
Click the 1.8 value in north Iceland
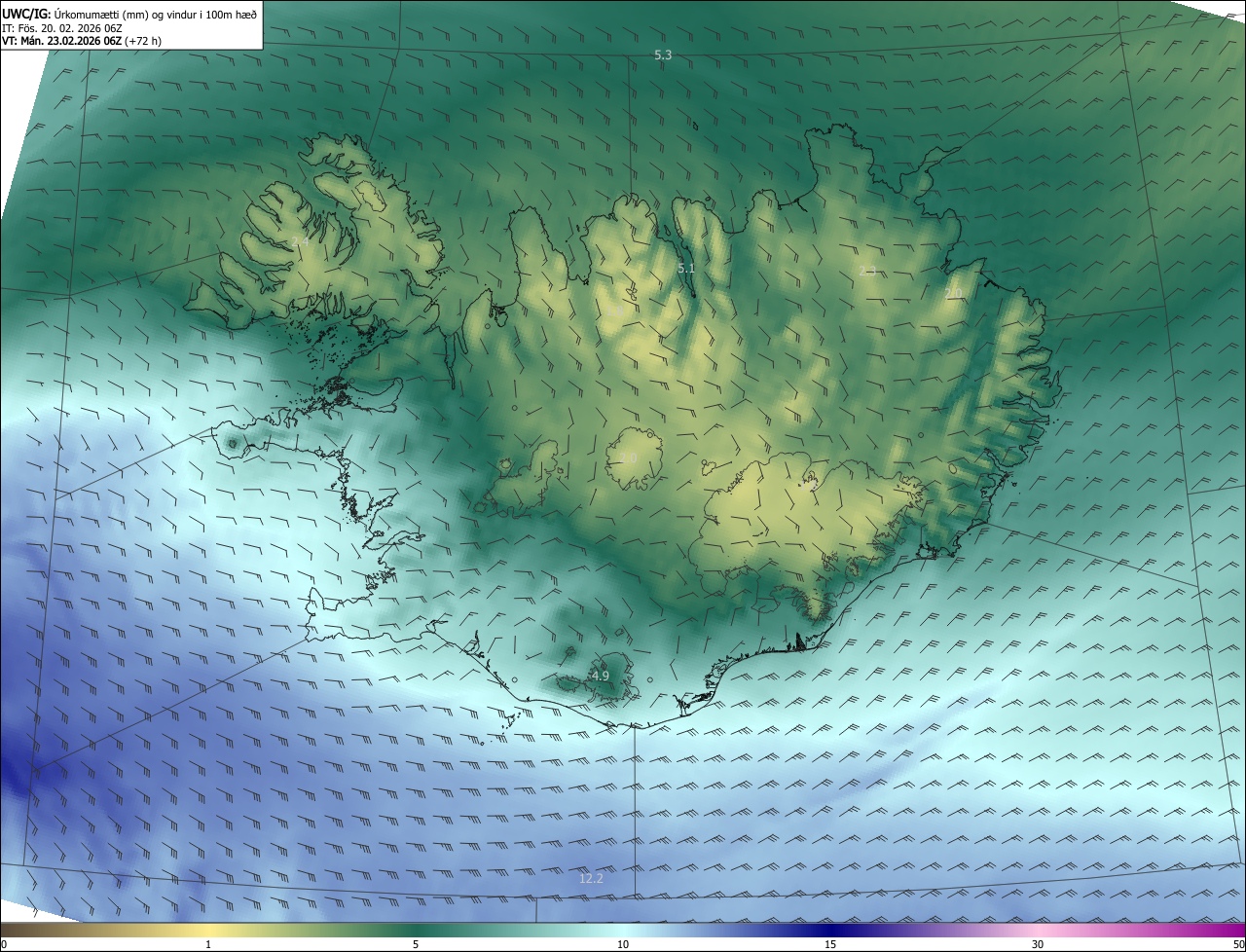coord(617,311)
